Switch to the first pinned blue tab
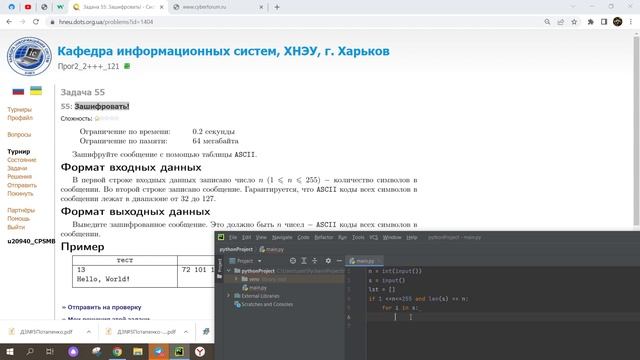This screenshot has height=360, width=640. click(x=11, y=7)
